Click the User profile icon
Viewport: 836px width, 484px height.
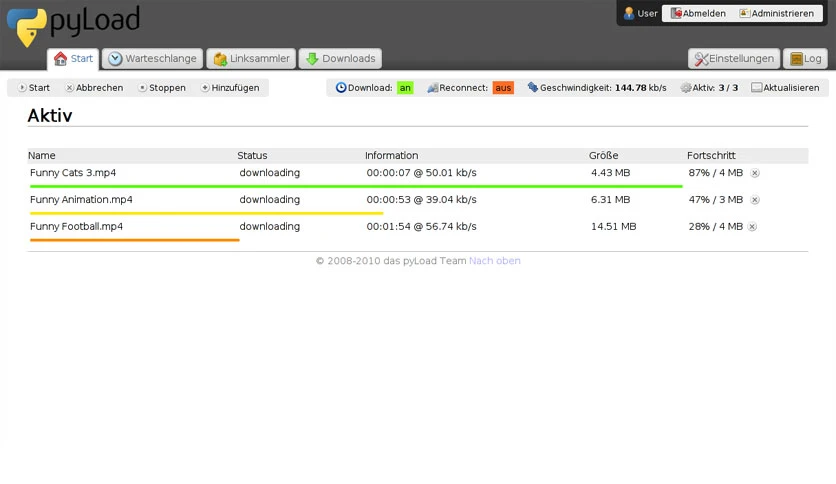[629, 13]
